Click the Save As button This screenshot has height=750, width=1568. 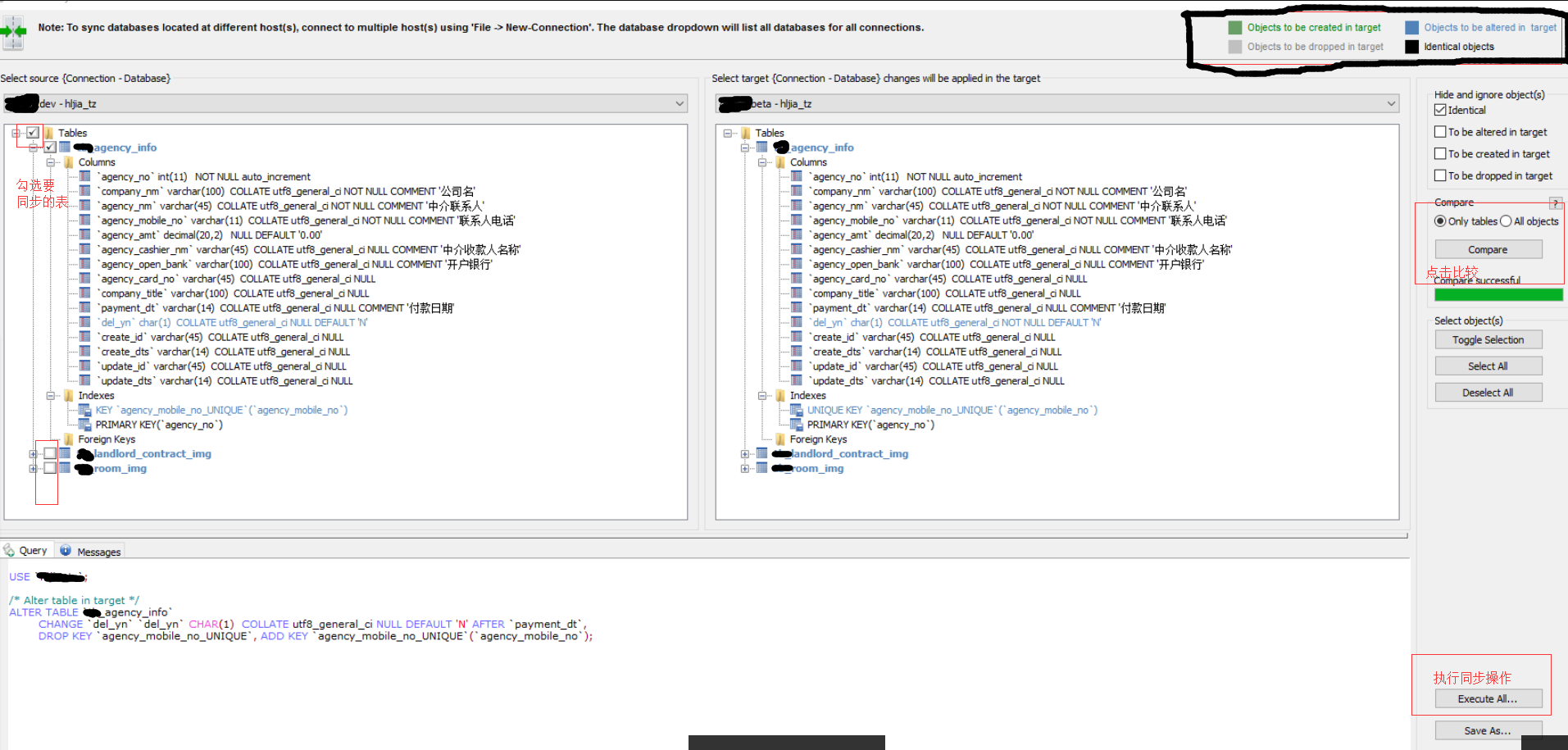click(1488, 730)
